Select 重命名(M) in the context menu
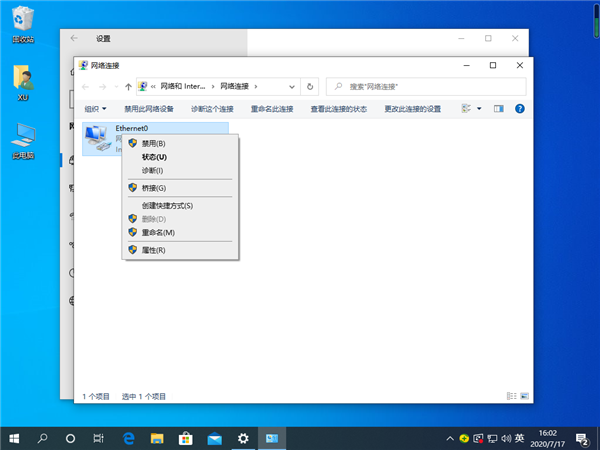Screen dimensions: 600x450 pyautogui.click(x=157, y=232)
